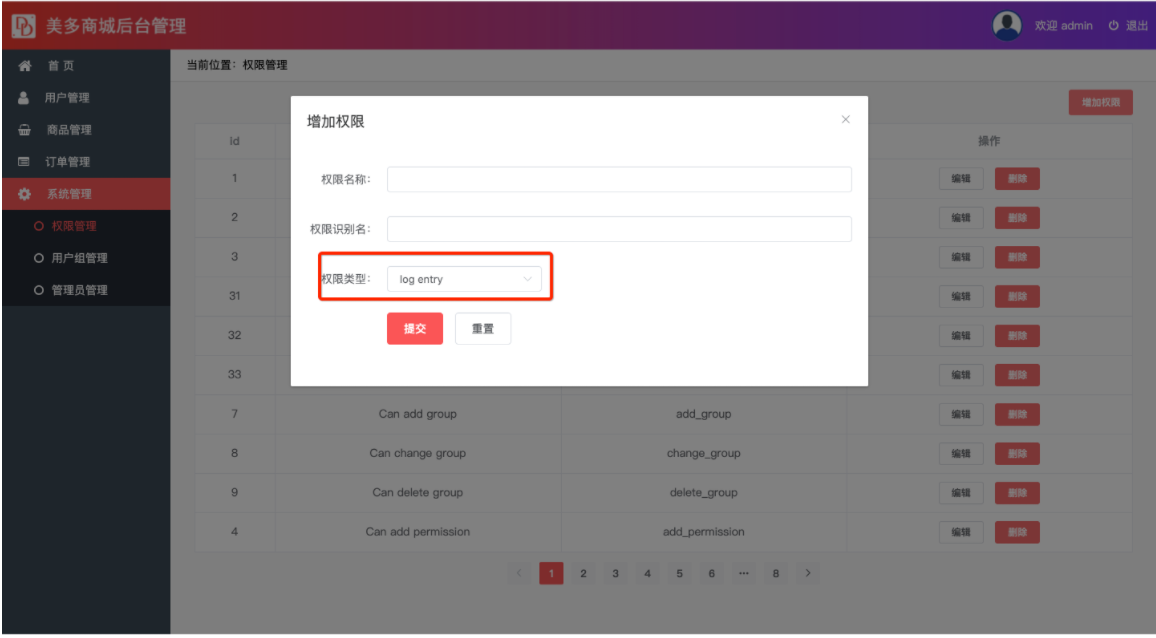This screenshot has width=1156, height=638.
Task: Go to pagination page 6
Action: 711,573
